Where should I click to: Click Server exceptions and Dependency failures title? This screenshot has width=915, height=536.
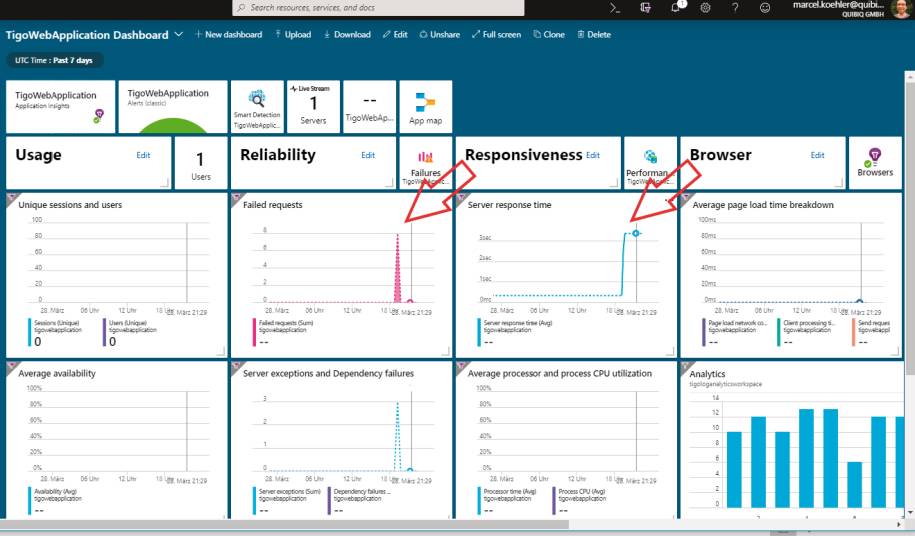pyautogui.click(x=328, y=373)
